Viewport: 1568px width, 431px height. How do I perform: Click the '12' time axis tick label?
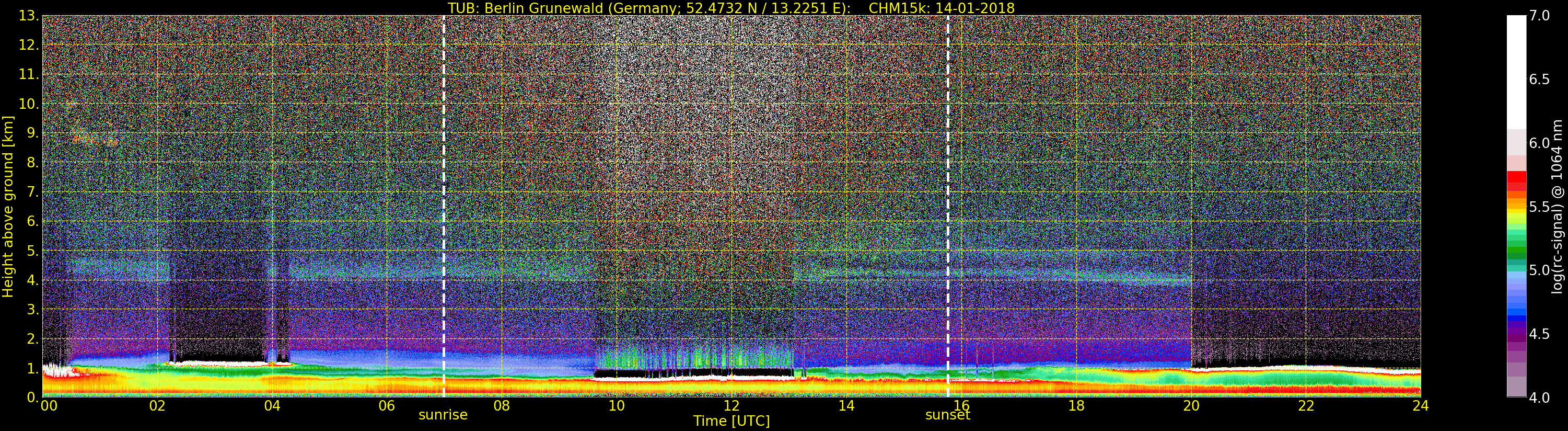point(731,406)
